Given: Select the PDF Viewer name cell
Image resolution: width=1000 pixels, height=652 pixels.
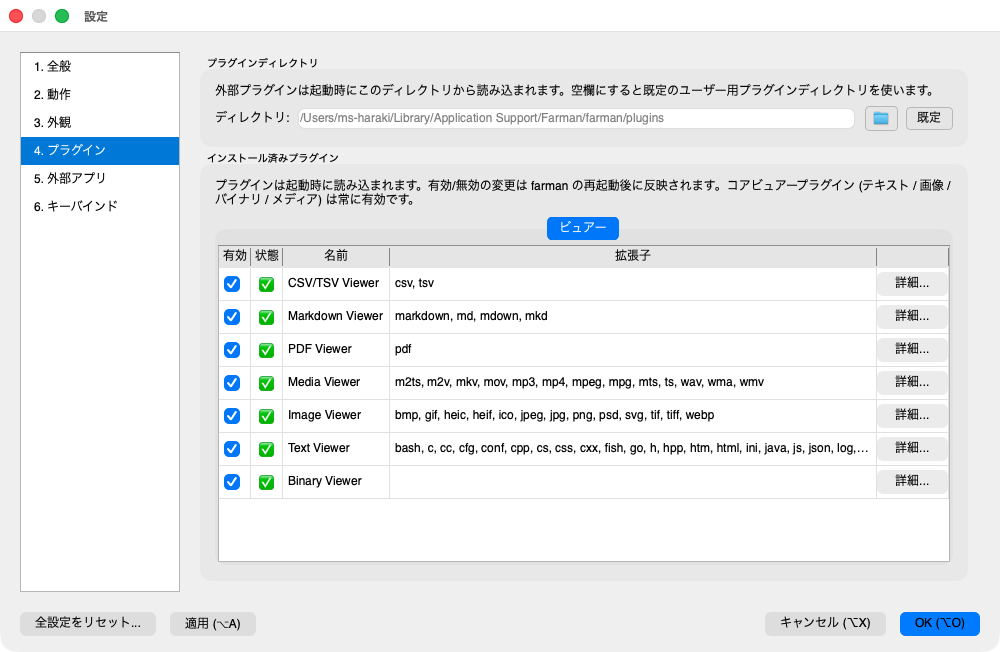Looking at the screenshot, I should click(336, 350).
